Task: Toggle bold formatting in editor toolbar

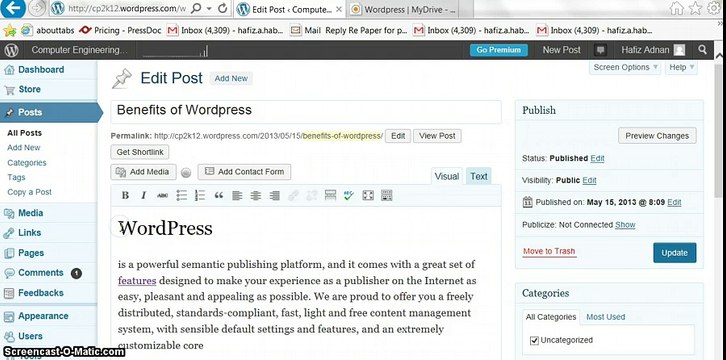Action: click(x=125, y=196)
